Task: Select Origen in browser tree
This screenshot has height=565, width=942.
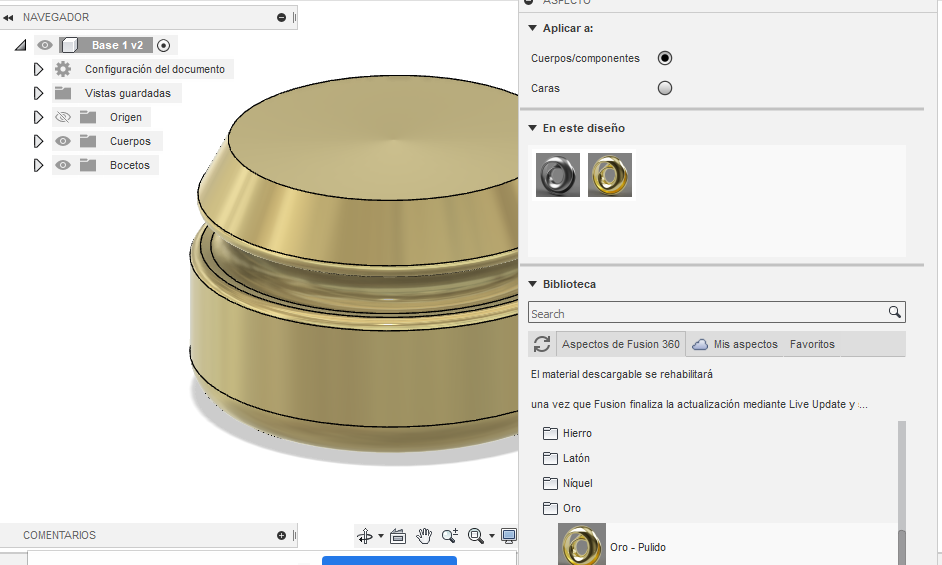Action: point(126,117)
